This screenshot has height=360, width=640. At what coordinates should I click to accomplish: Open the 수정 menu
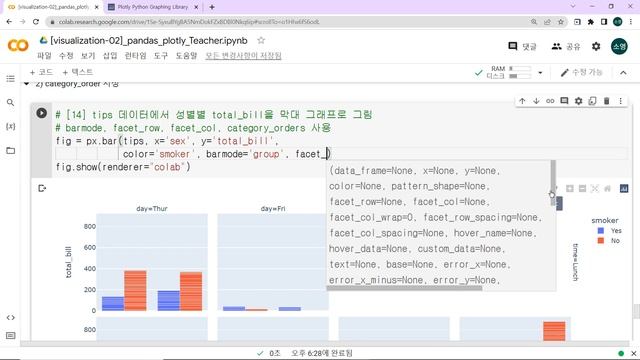[x=66, y=56]
